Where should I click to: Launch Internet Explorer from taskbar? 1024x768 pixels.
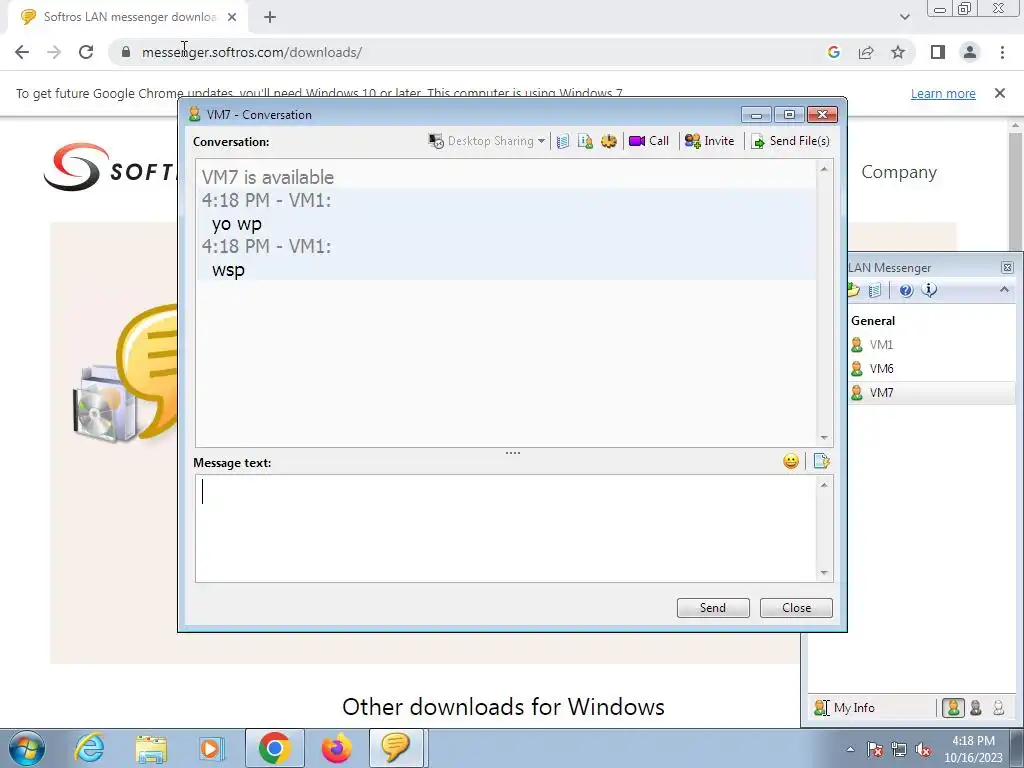pyautogui.click(x=89, y=748)
